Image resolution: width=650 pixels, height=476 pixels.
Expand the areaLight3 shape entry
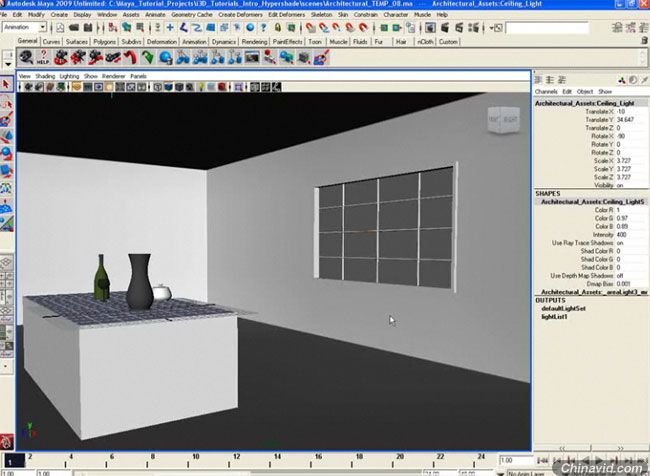594,292
